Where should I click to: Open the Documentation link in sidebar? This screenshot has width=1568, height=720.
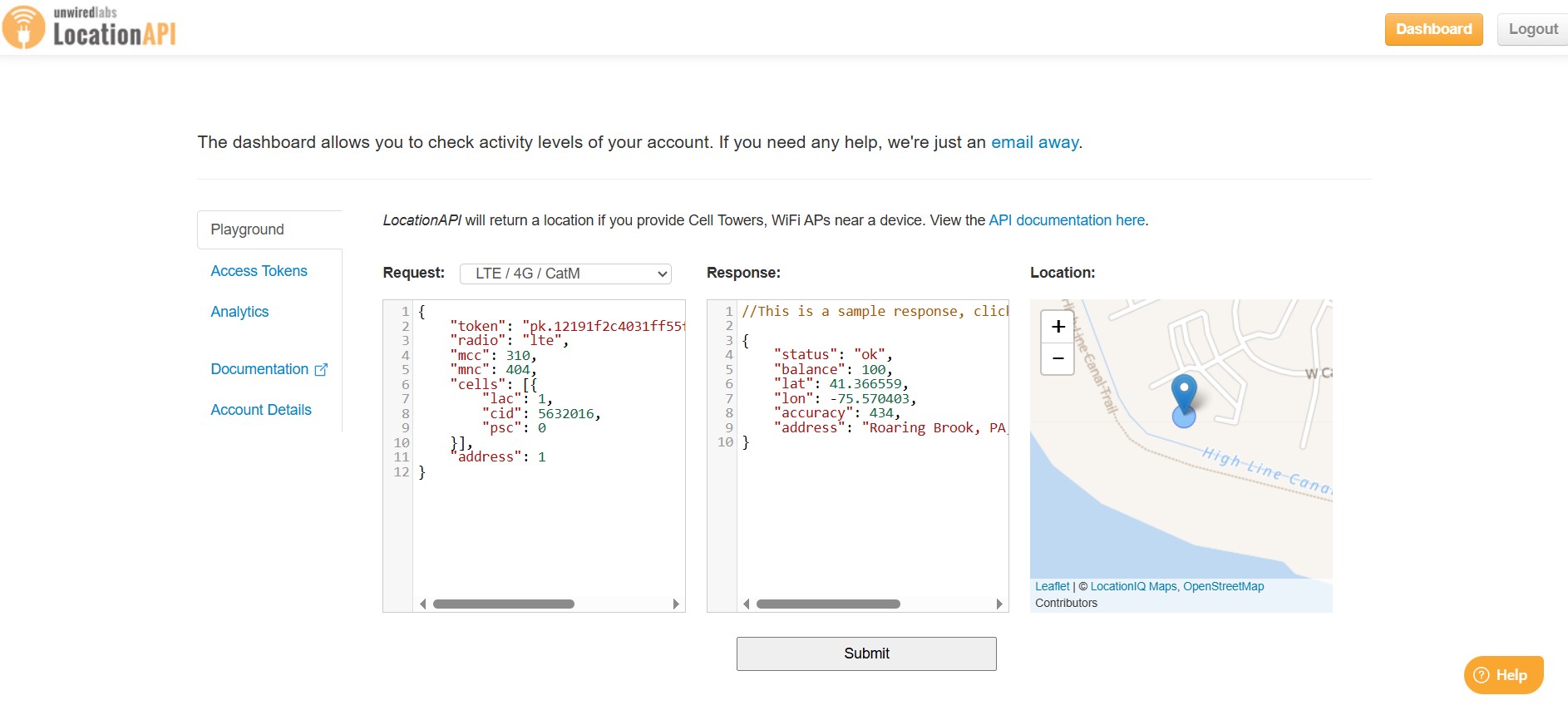click(x=259, y=369)
